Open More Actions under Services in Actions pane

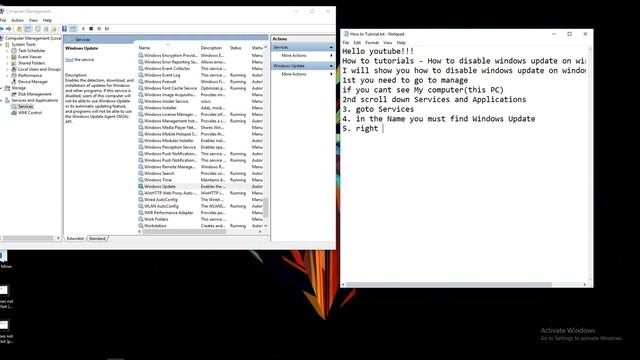pos(293,56)
